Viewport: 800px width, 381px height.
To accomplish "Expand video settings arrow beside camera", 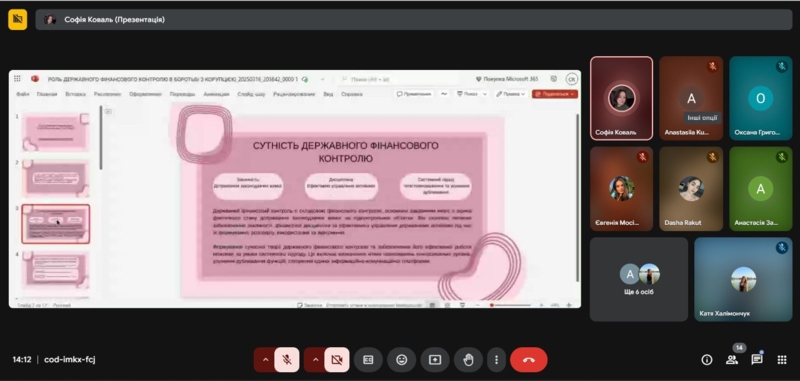I will point(315,360).
